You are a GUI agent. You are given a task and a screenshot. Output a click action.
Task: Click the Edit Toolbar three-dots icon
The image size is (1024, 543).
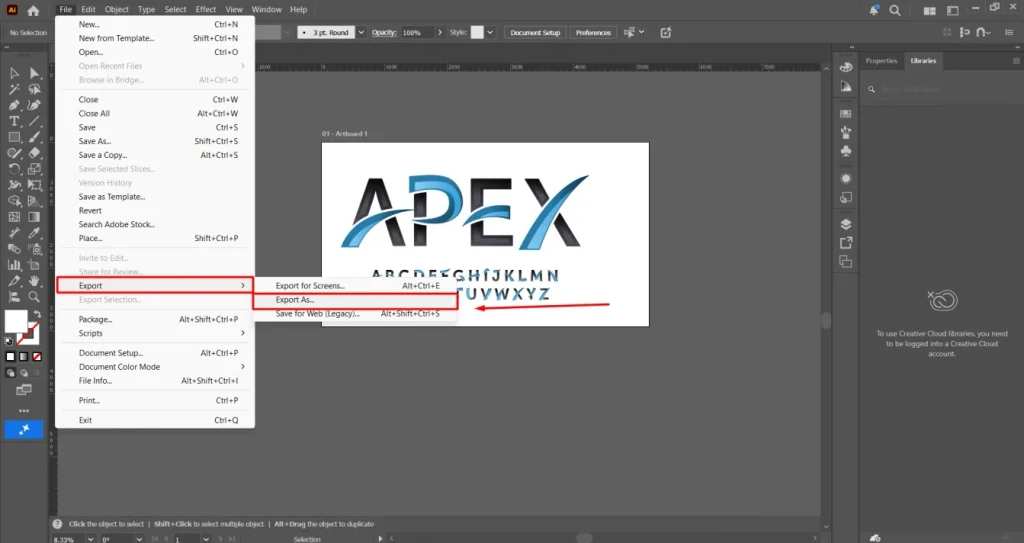click(x=24, y=411)
